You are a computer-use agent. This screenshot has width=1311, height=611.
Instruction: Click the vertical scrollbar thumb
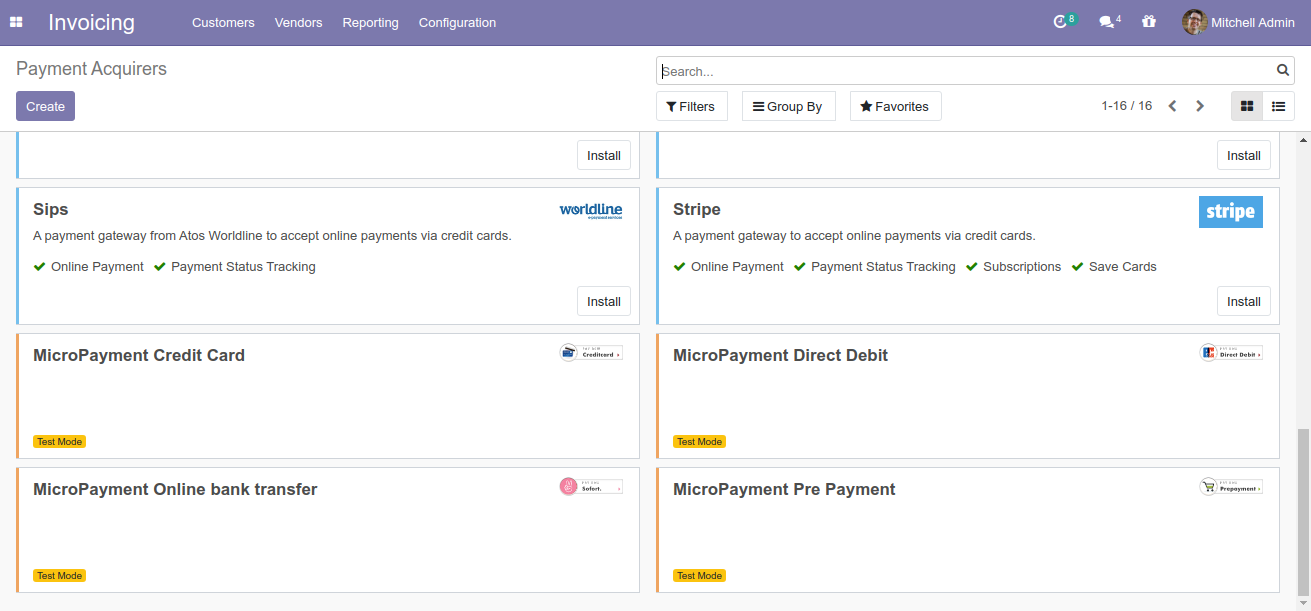coord(1302,513)
